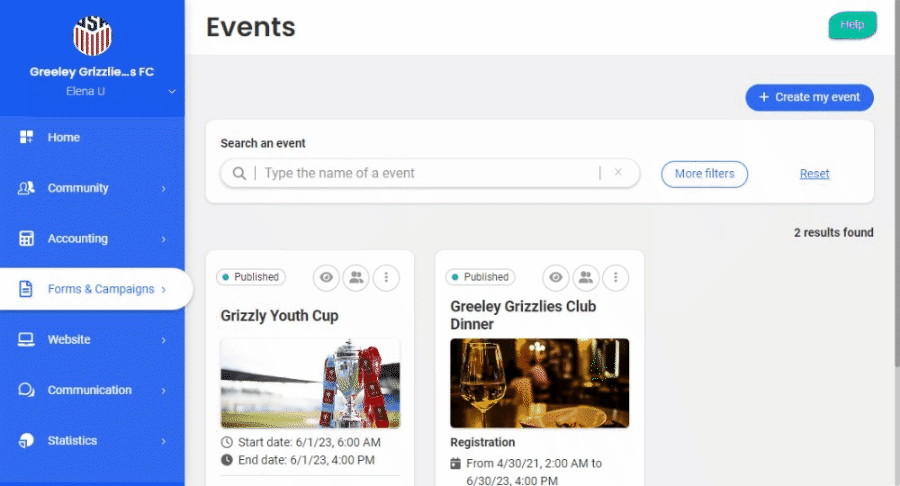Screen dimensions: 900x486
Task: Click the Reset link
Action: pyautogui.click(x=814, y=174)
